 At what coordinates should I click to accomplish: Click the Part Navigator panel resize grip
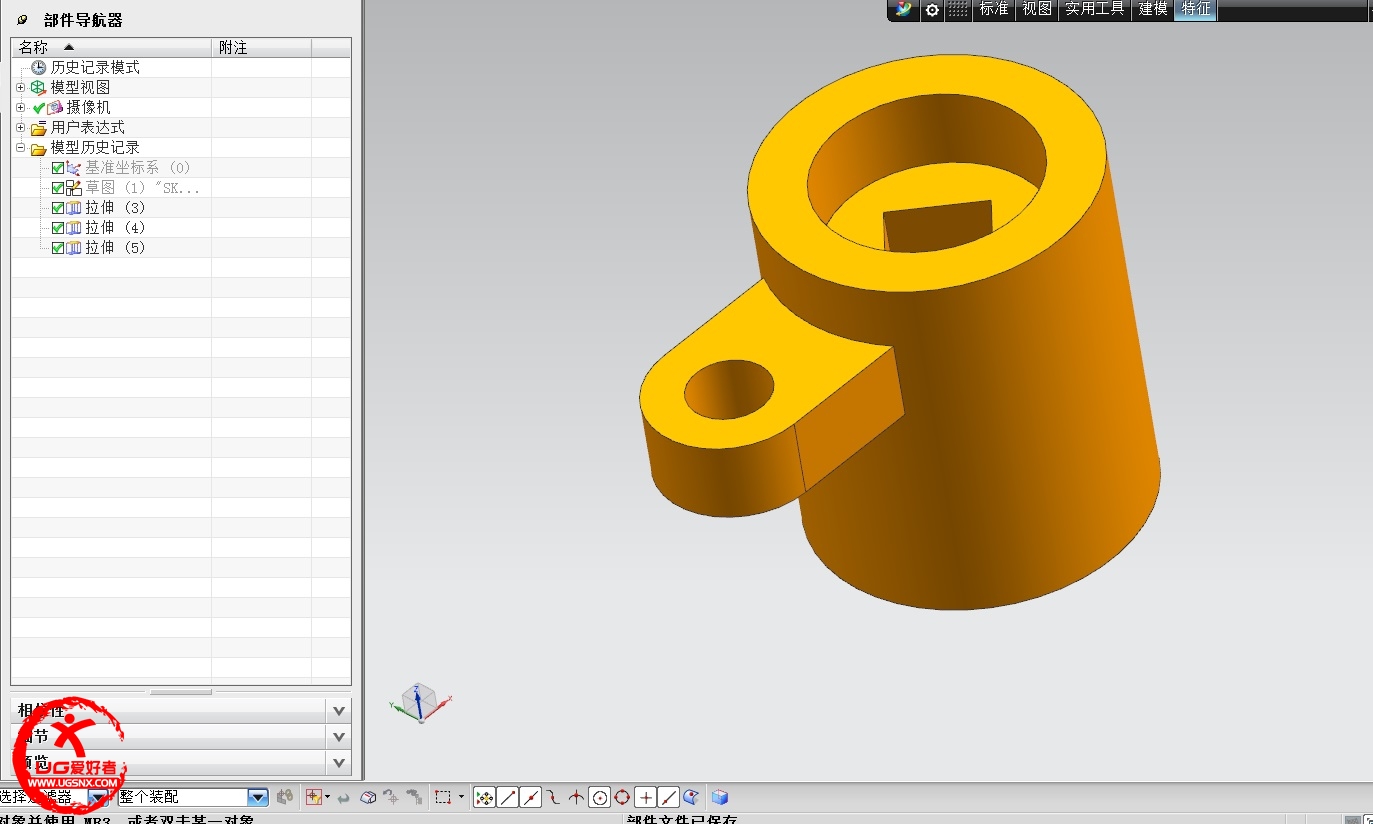(x=181, y=692)
